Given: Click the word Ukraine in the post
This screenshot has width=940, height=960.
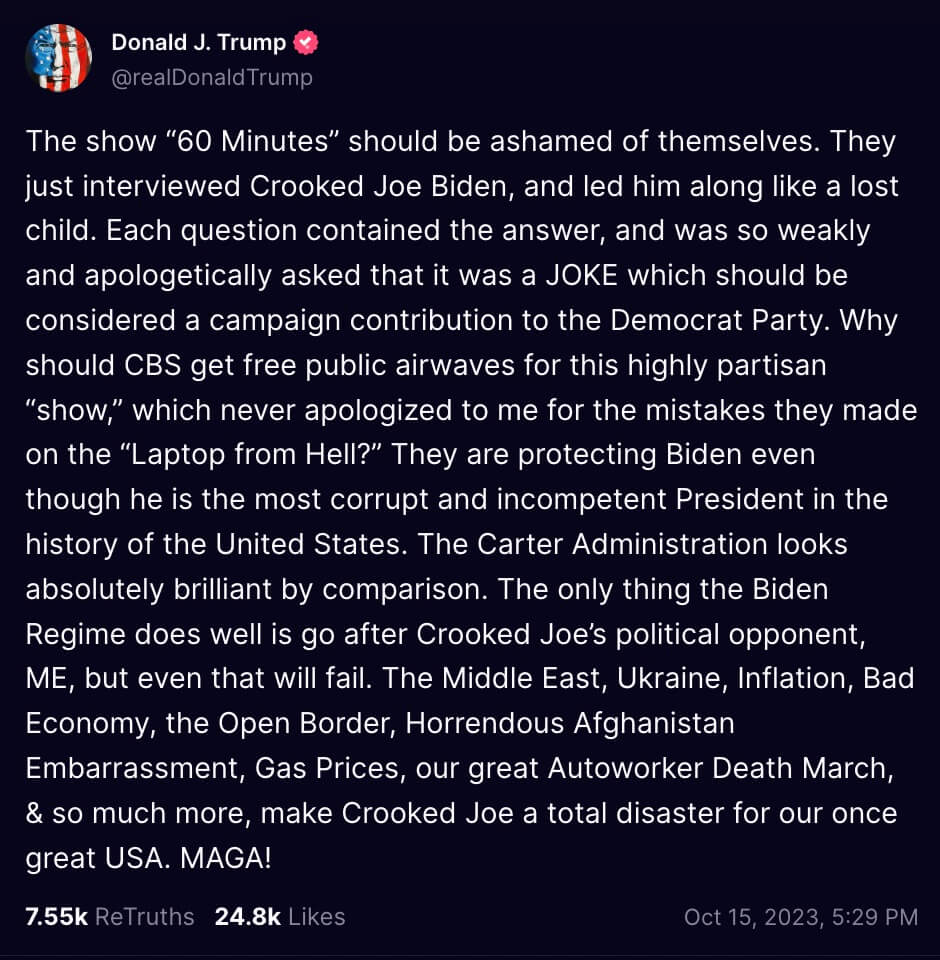Looking at the screenshot, I should [x=671, y=678].
